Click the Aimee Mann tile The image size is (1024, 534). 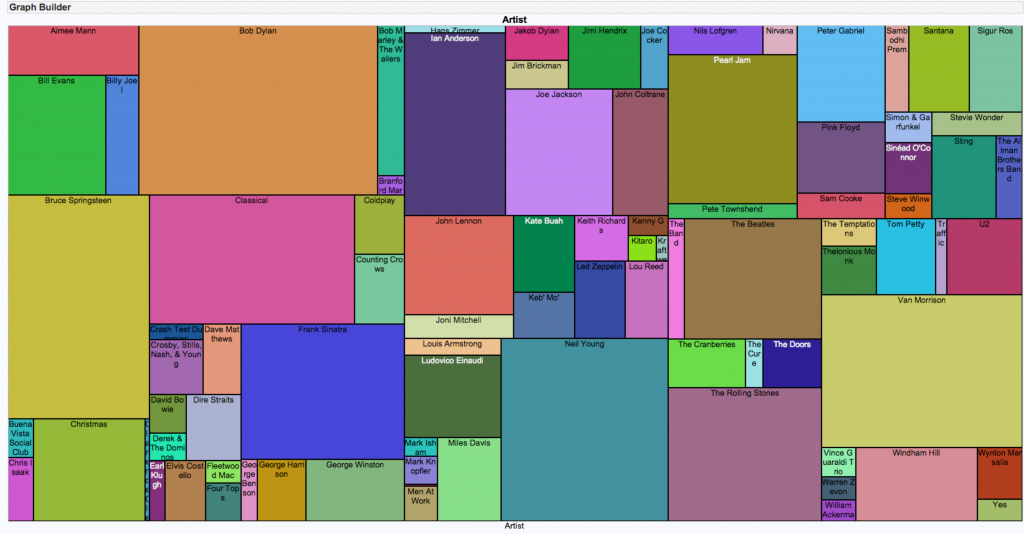73,50
